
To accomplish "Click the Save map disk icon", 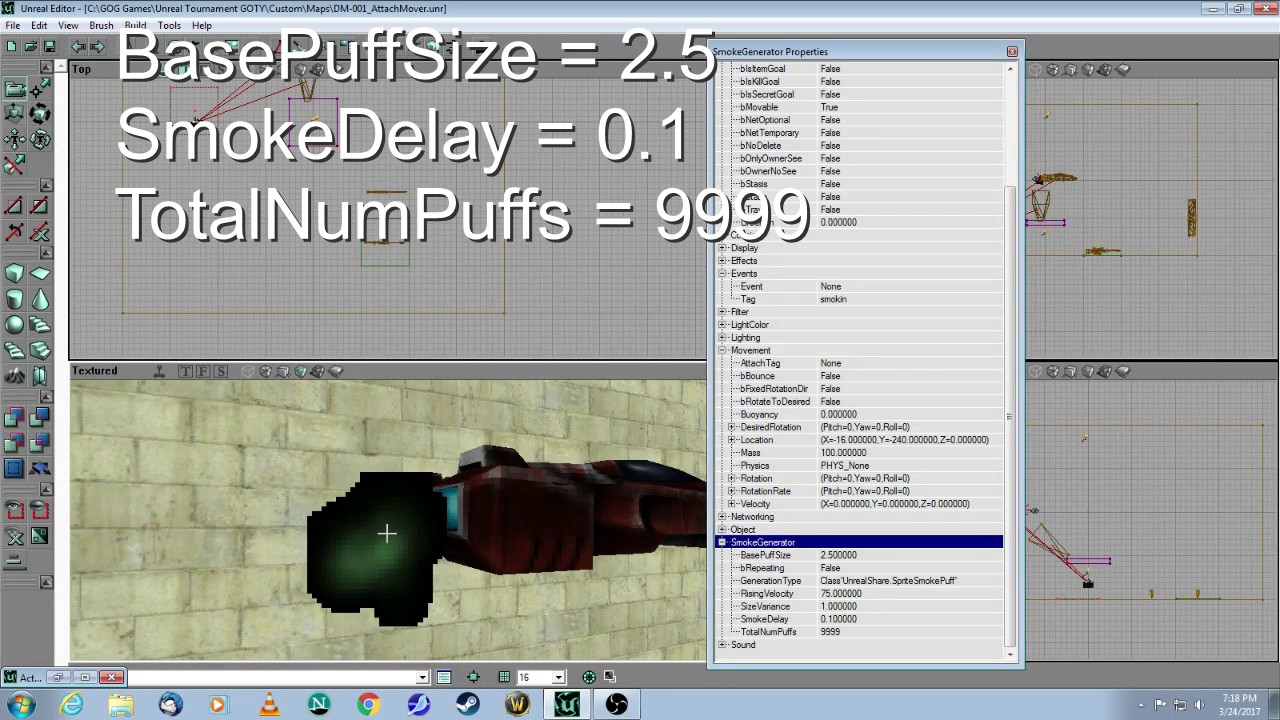I will tap(48, 46).
